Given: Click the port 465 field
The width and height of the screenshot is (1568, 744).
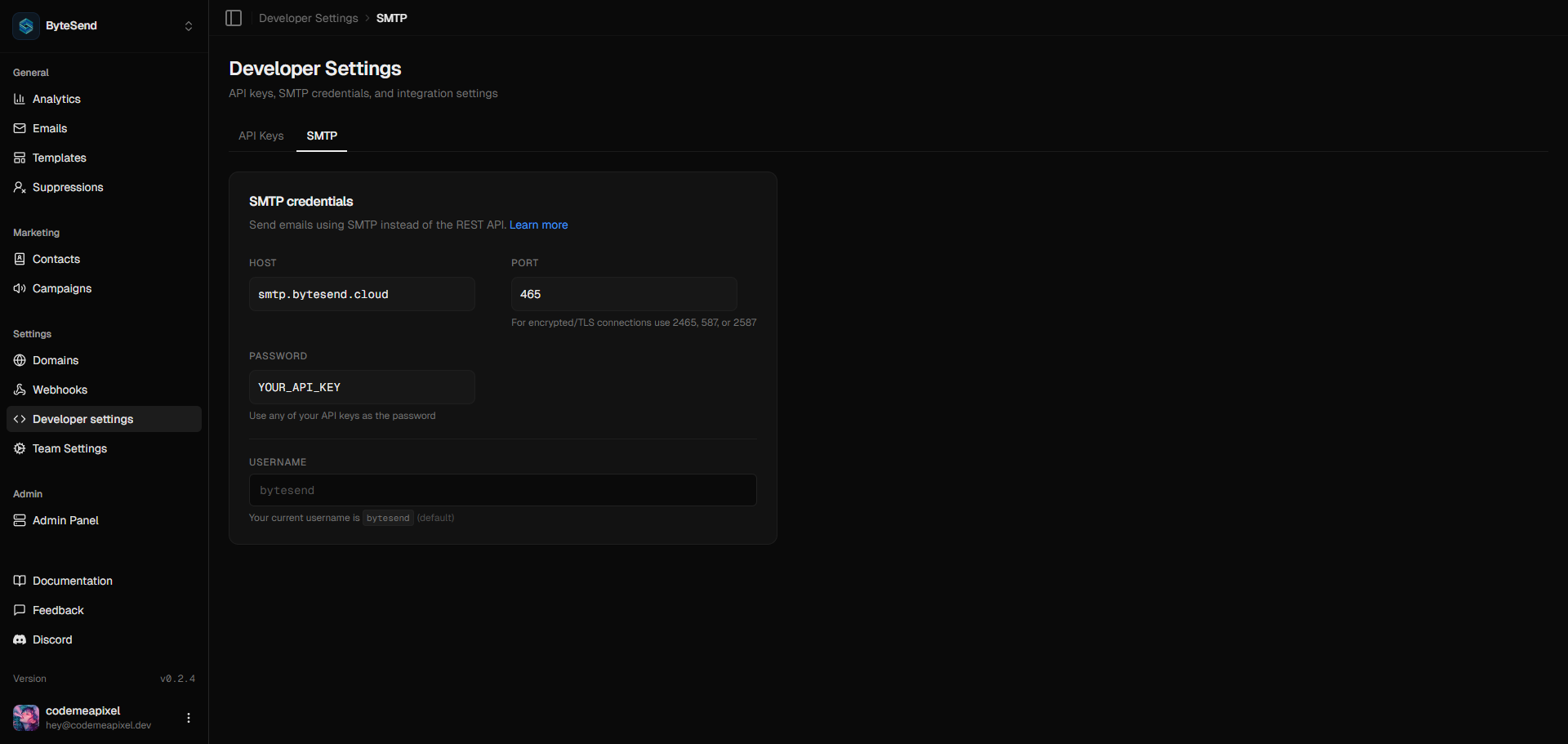Looking at the screenshot, I should click(x=624, y=294).
